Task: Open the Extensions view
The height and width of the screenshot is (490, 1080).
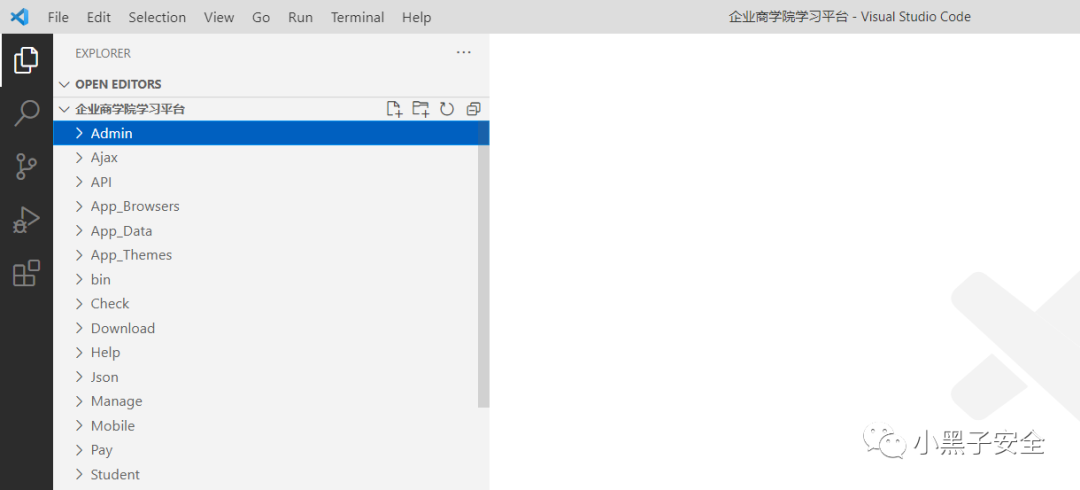Action: (x=26, y=273)
